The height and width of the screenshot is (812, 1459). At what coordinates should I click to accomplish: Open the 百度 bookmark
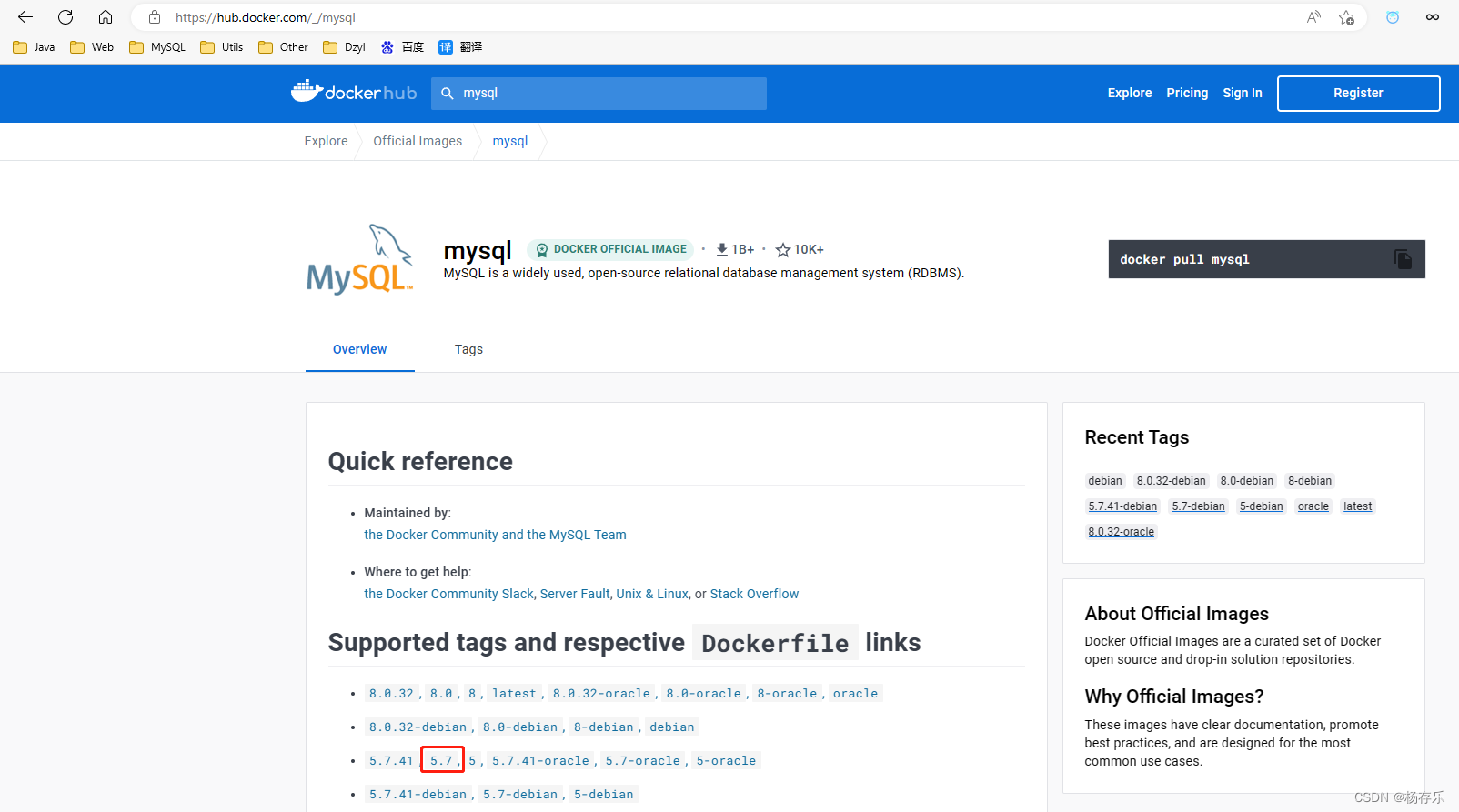(x=402, y=47)
